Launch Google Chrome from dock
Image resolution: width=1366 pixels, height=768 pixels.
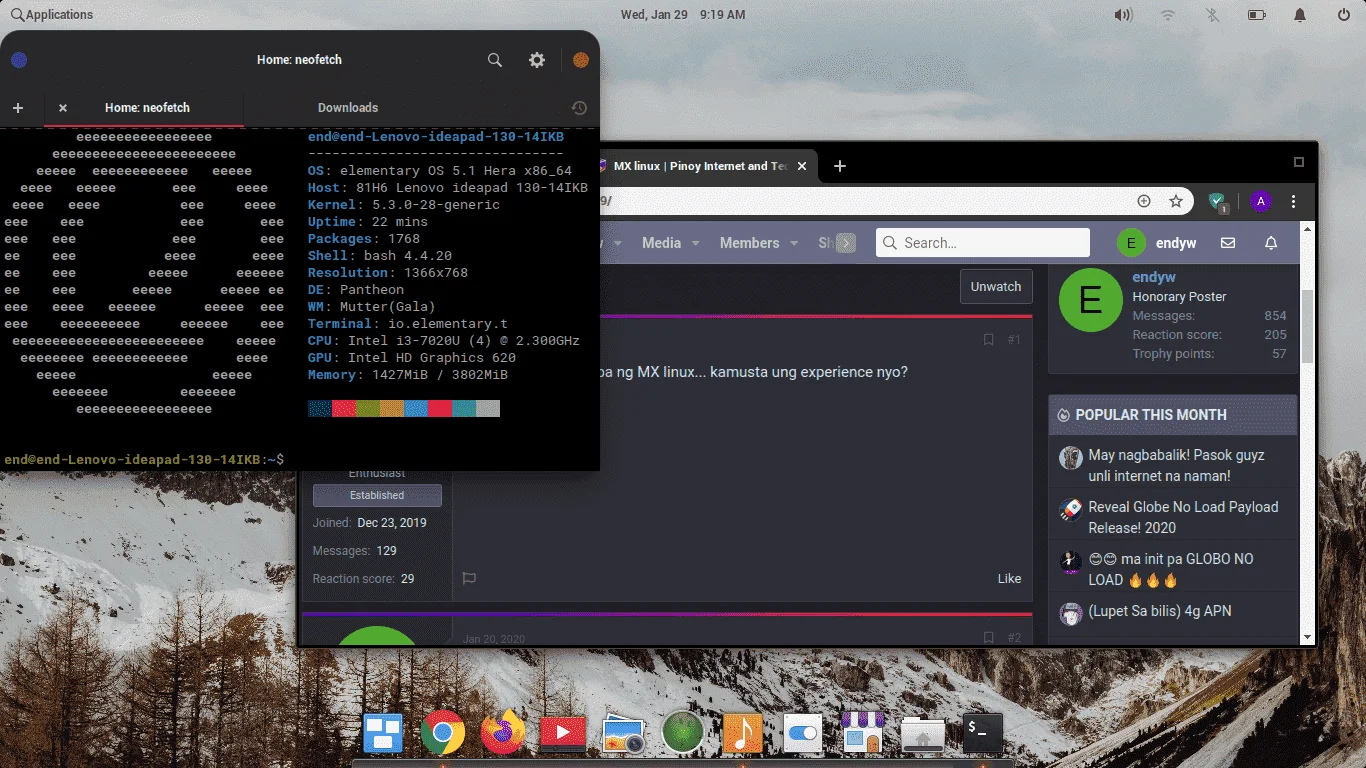point(443,733)
